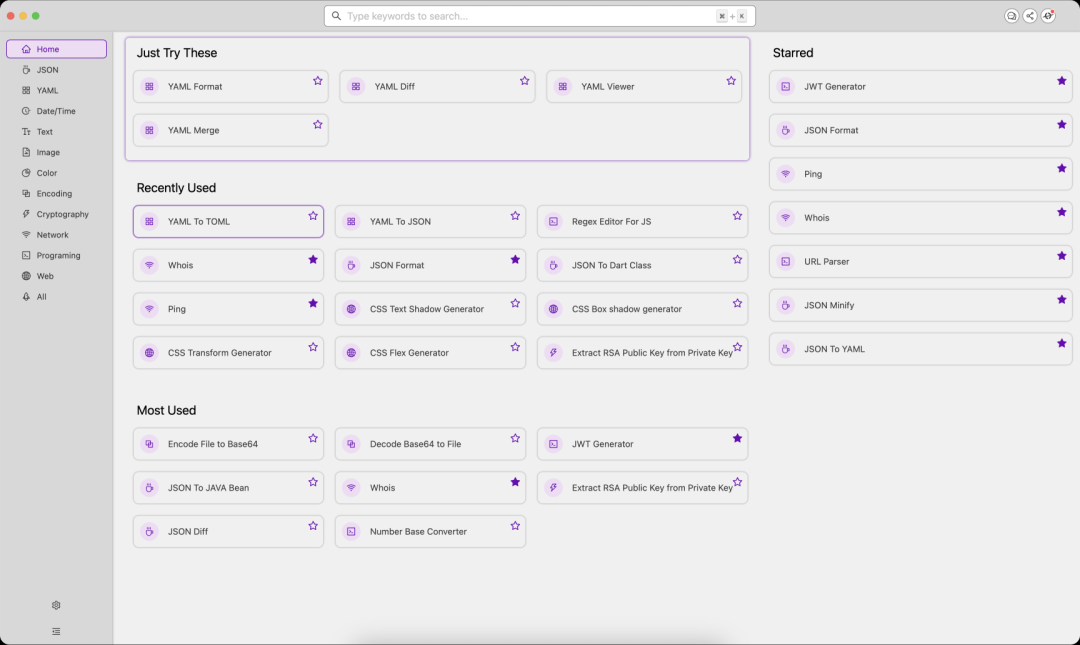The width and height of the screenshot is (1080, 645).
Task: Open Encode File to Base64 tool
Action: [x=229, y=444]
